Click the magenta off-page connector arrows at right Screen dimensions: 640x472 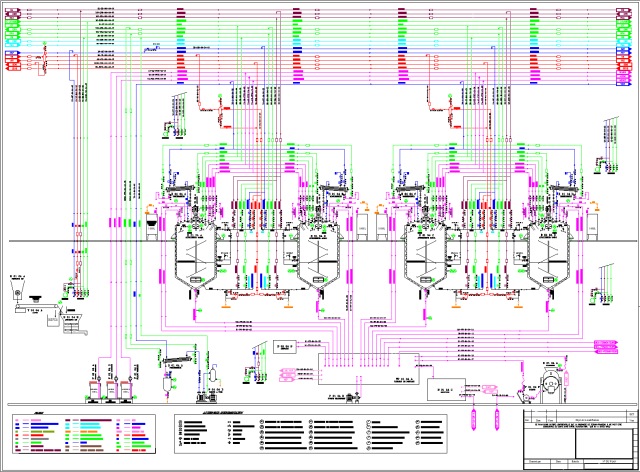point(606,347)
